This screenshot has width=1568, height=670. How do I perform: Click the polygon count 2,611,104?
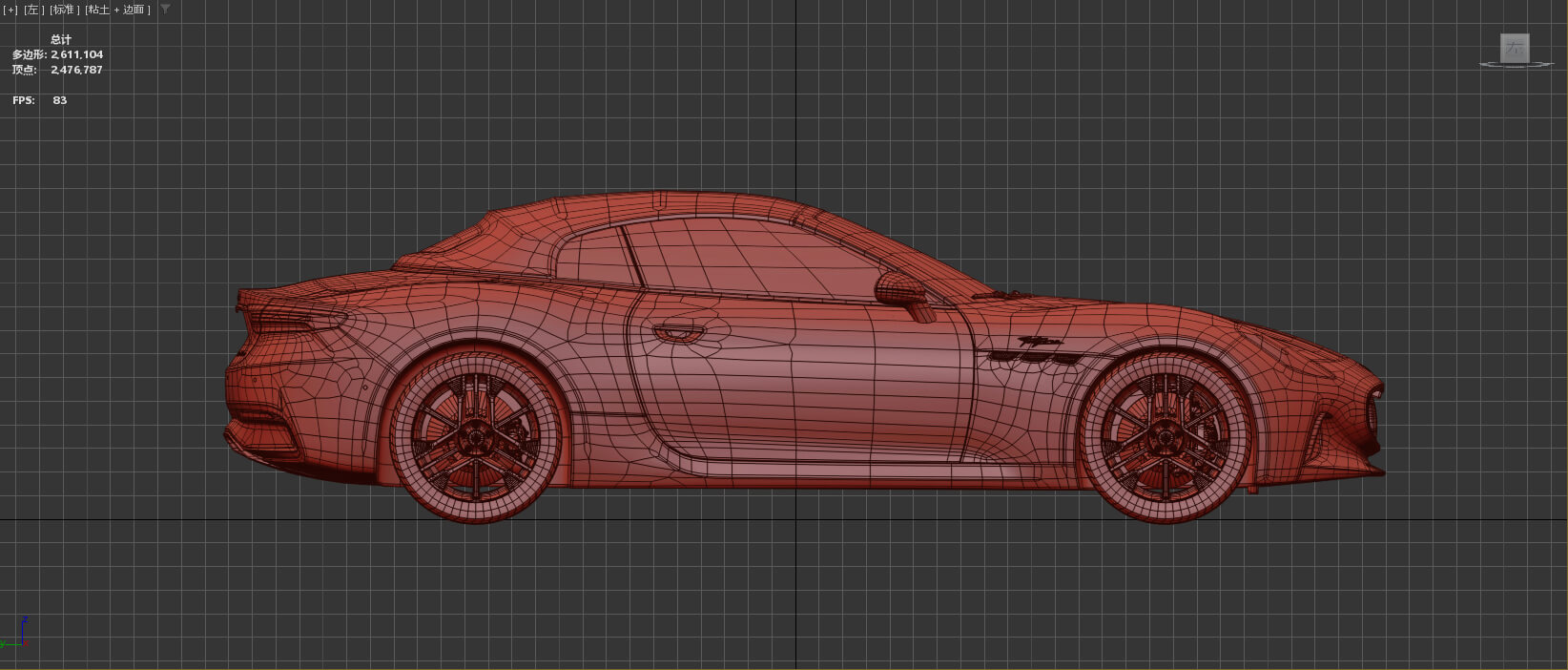(77, 54)
